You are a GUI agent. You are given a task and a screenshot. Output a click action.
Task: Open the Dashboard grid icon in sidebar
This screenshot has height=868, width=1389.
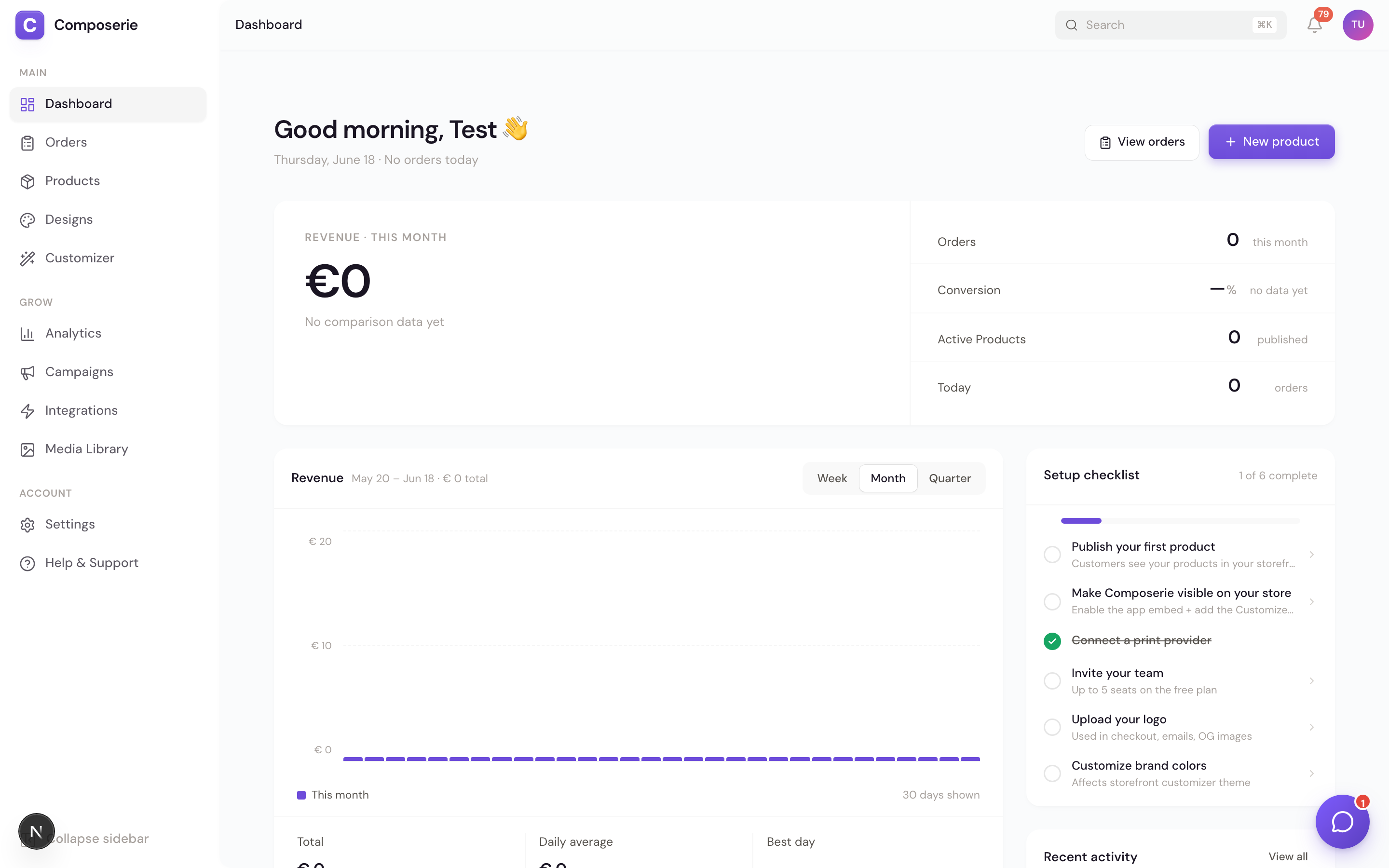click(27, 104)
